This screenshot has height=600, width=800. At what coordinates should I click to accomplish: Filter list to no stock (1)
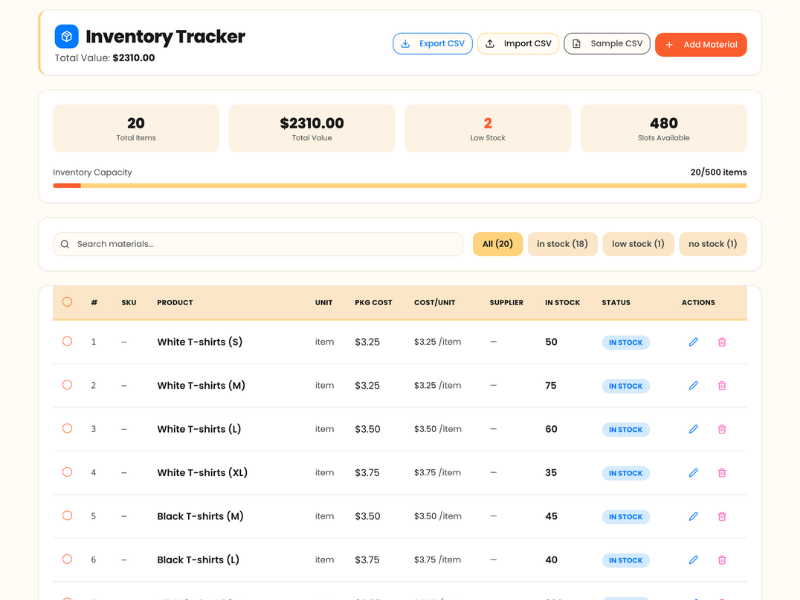(713, 244)
